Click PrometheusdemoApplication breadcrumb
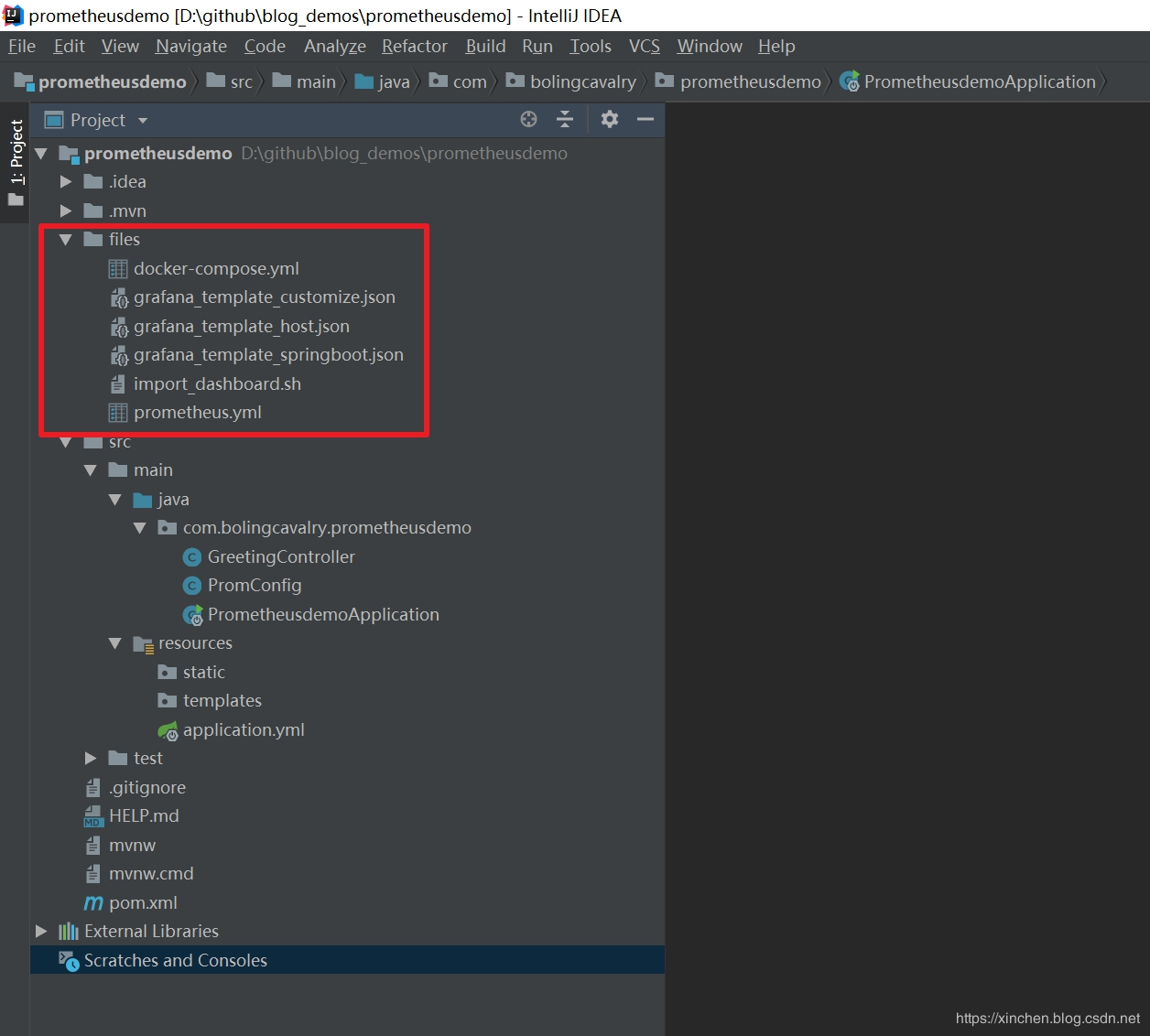Viewport: 1150px width, 1036px height. tap(969, 82)
